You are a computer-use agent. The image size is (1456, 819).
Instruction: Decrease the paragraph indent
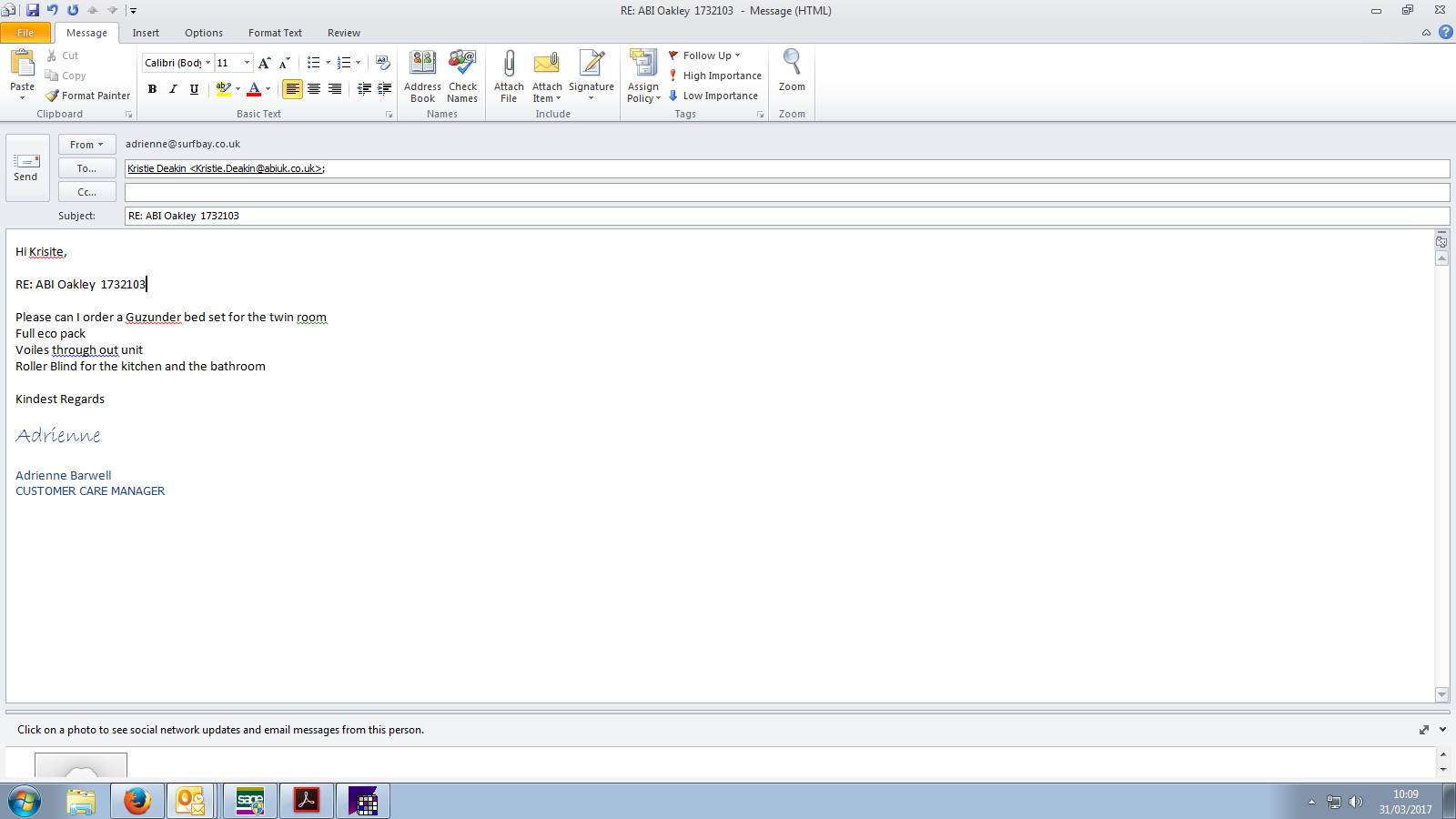tap(364, 89)
